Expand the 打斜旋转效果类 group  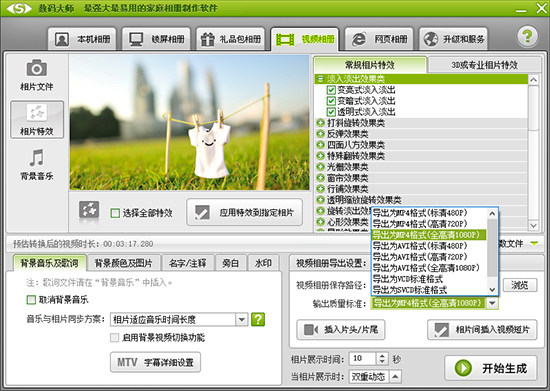coord(320,123)
